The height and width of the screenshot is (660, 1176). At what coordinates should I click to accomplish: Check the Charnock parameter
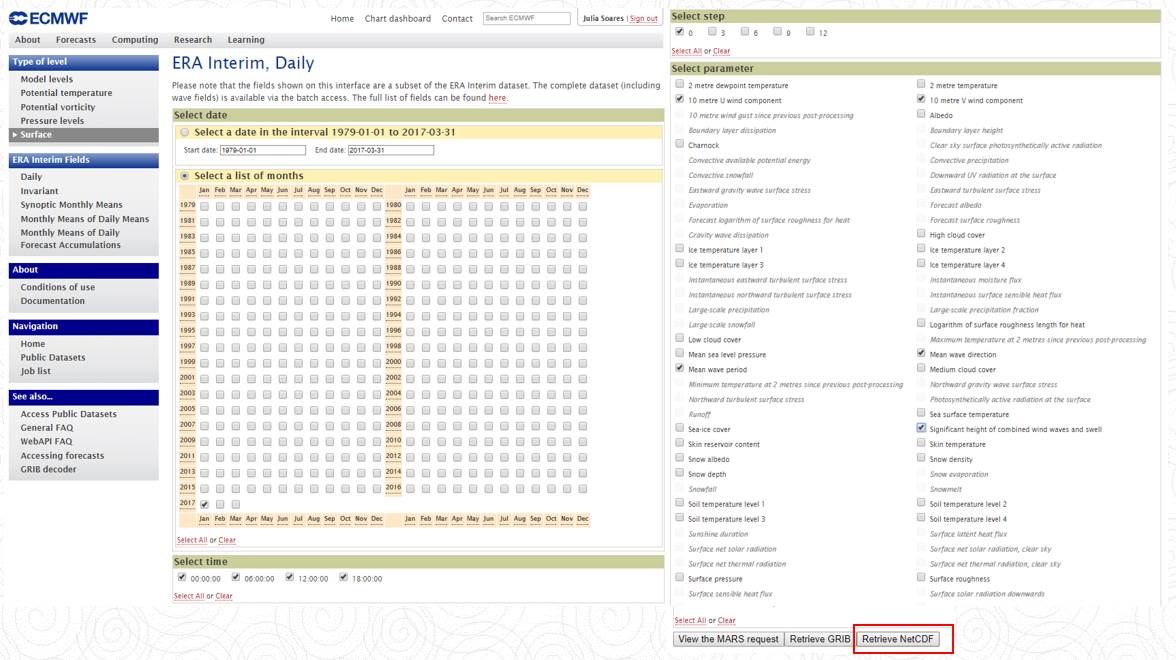pos(680,144)
